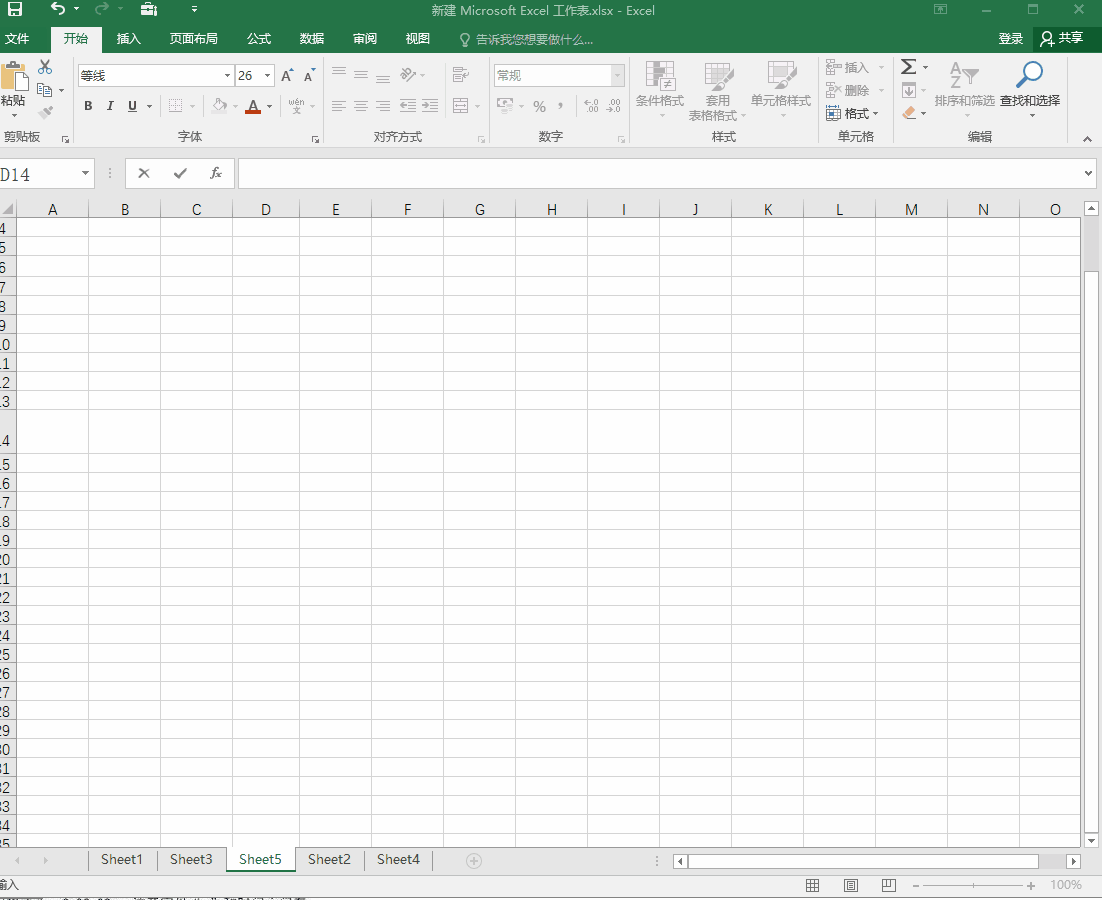Image resolution: width=1102 pixels, height=900 pixels.
Task: Toggle italic formatting
Action: [x=110, y=106]
